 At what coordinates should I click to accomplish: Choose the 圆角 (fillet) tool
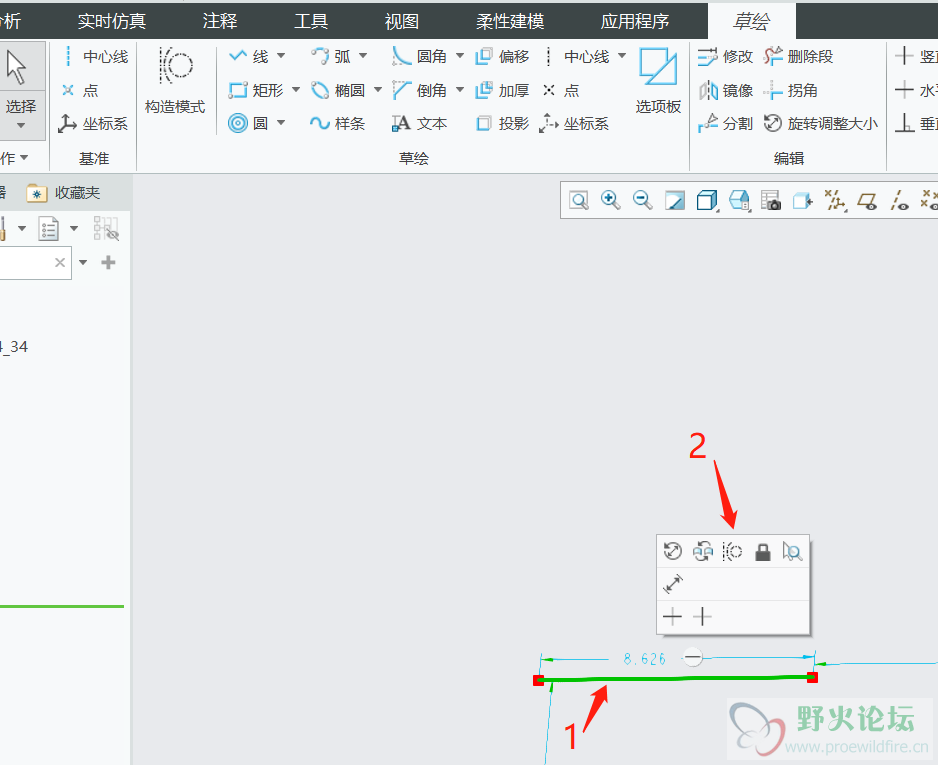click(x=419, y=57)
